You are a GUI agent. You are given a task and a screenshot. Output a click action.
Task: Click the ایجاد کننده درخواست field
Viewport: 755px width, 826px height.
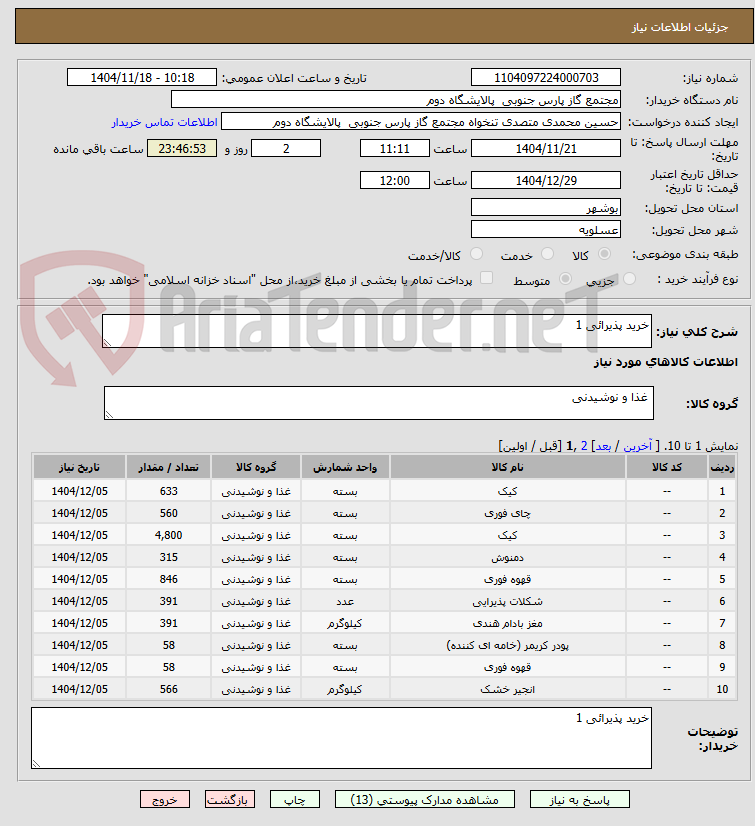[421, 122]
